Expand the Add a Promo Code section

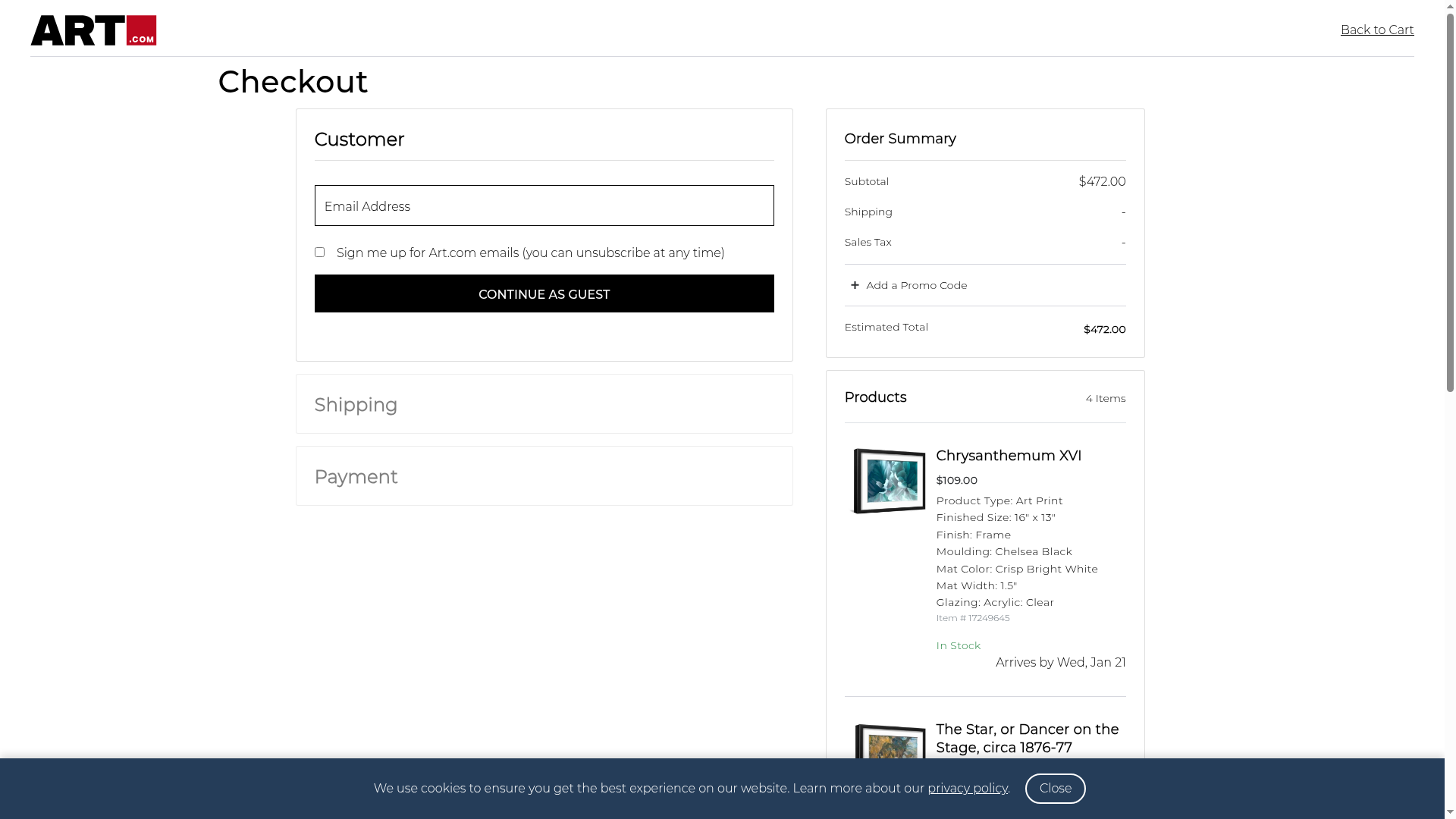916,285
